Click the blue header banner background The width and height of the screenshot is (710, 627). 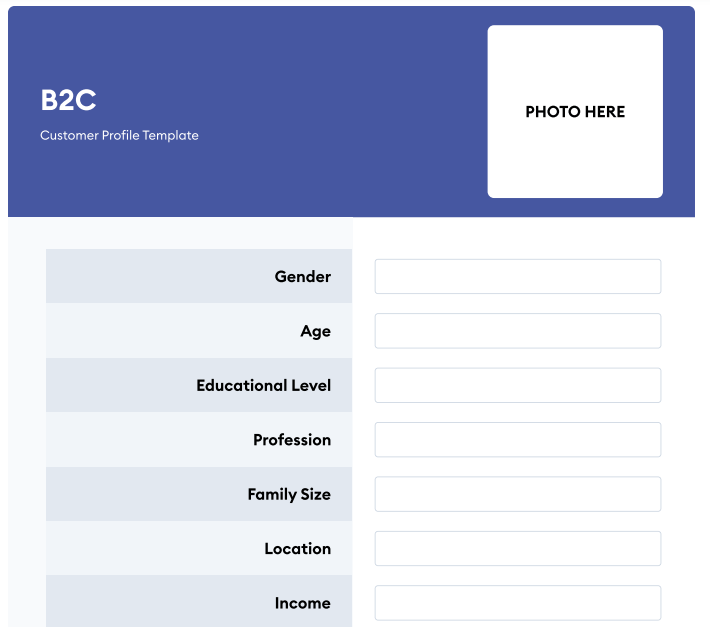click(300, 60)
